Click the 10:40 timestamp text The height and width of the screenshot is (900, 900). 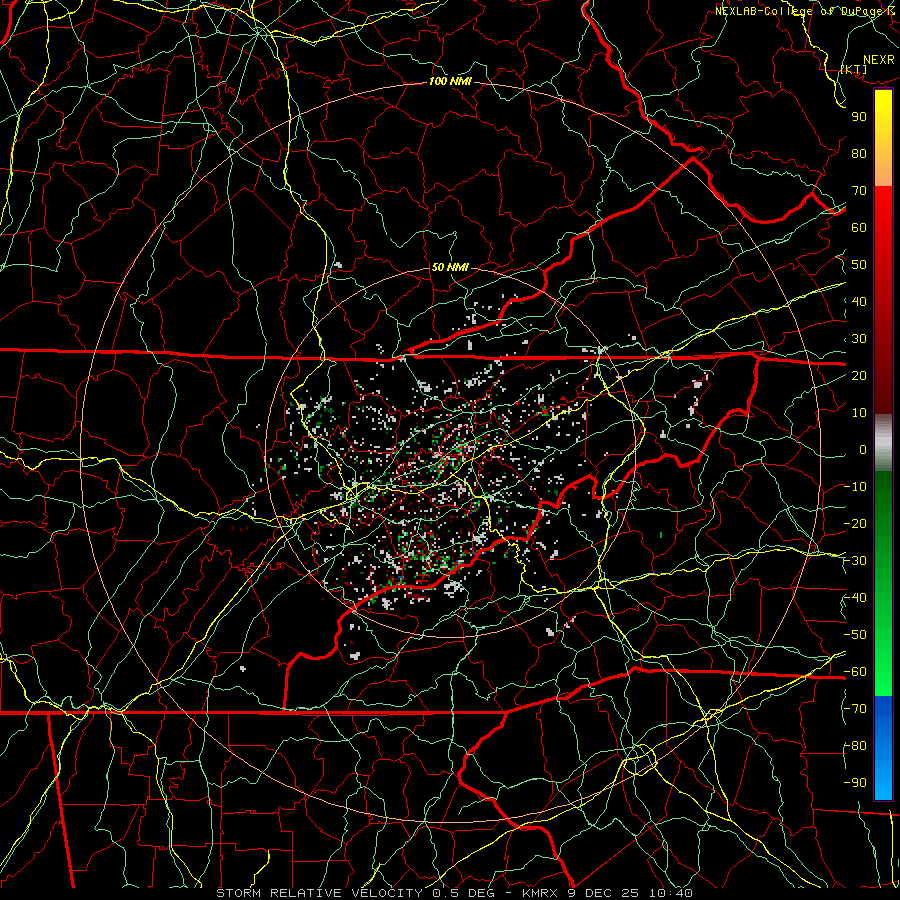(670, 893)
